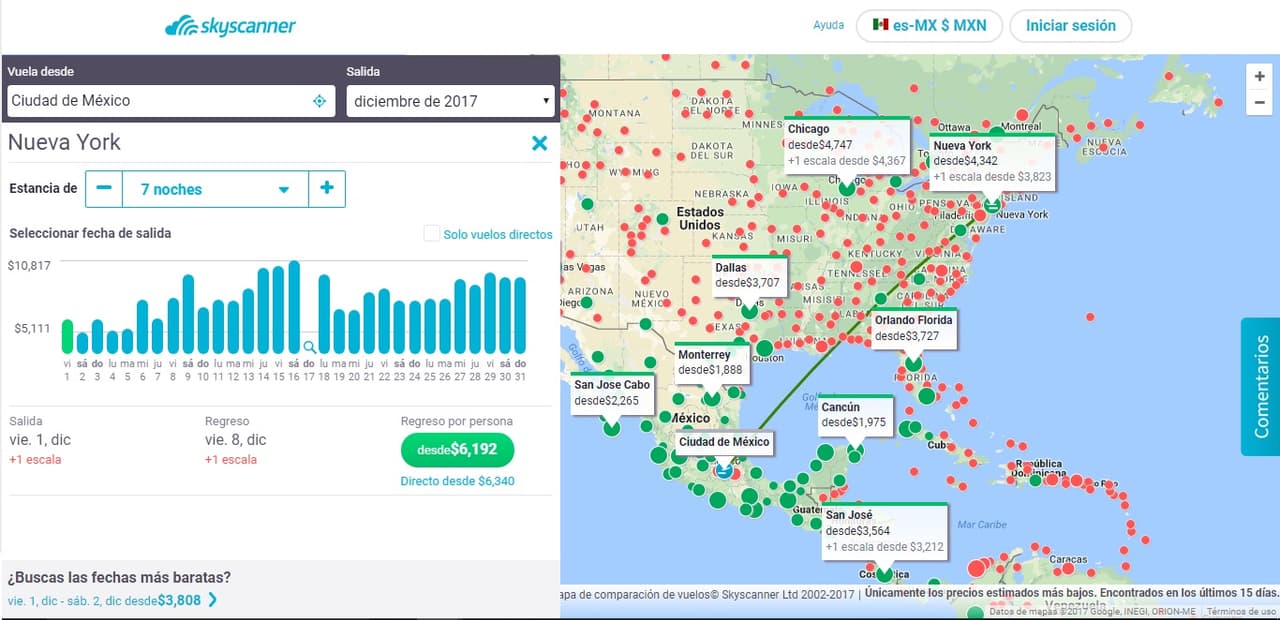
Task: Open es-MX $ MXN locale selector
Action: pyautogui.click(x=929, y=26)
